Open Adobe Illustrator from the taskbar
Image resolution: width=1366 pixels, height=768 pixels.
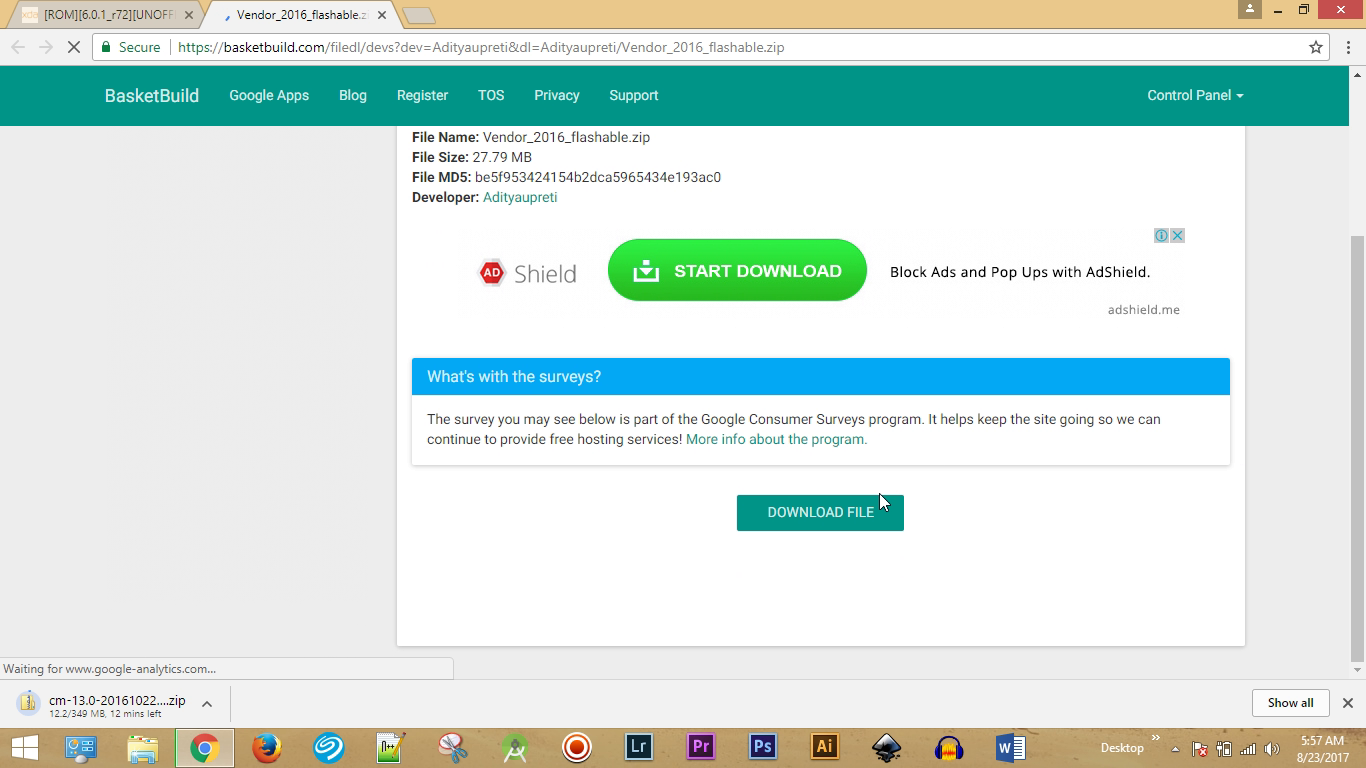pos(825,747)
